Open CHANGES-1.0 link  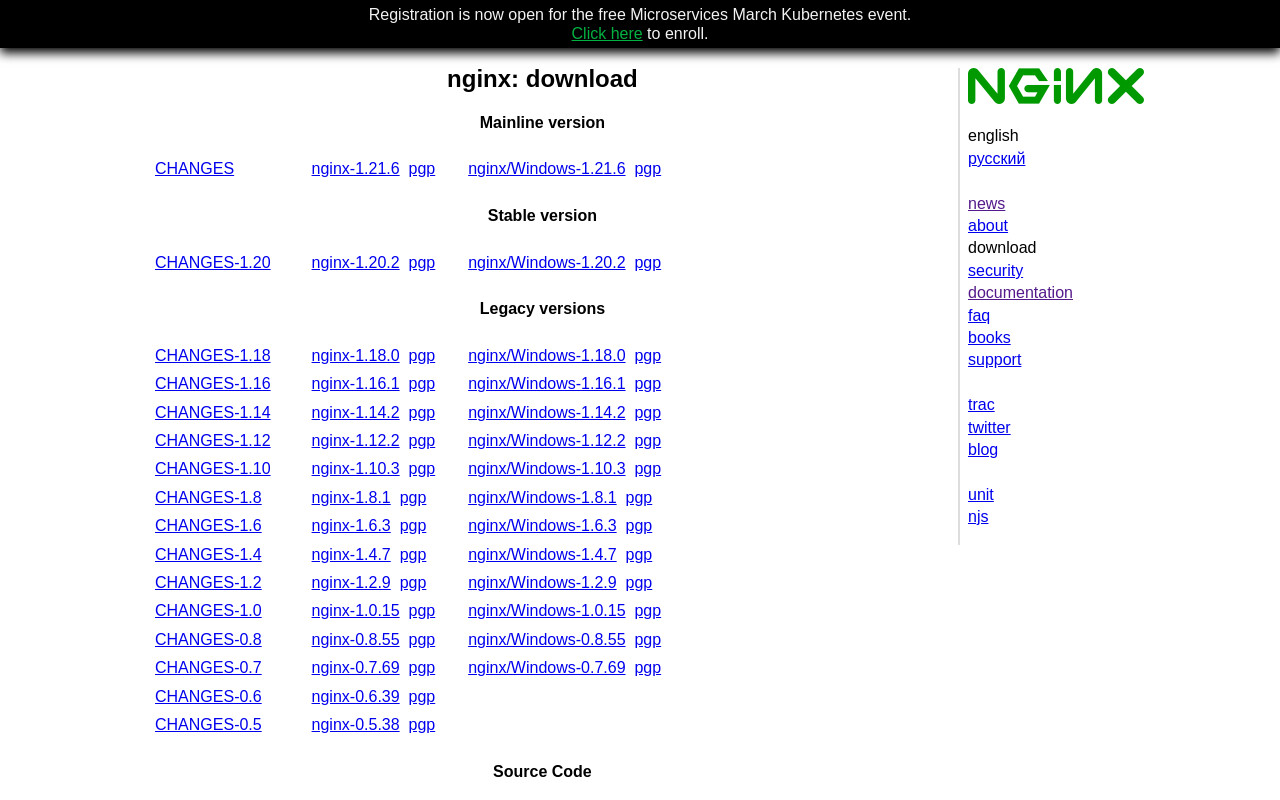coord(208,611)
